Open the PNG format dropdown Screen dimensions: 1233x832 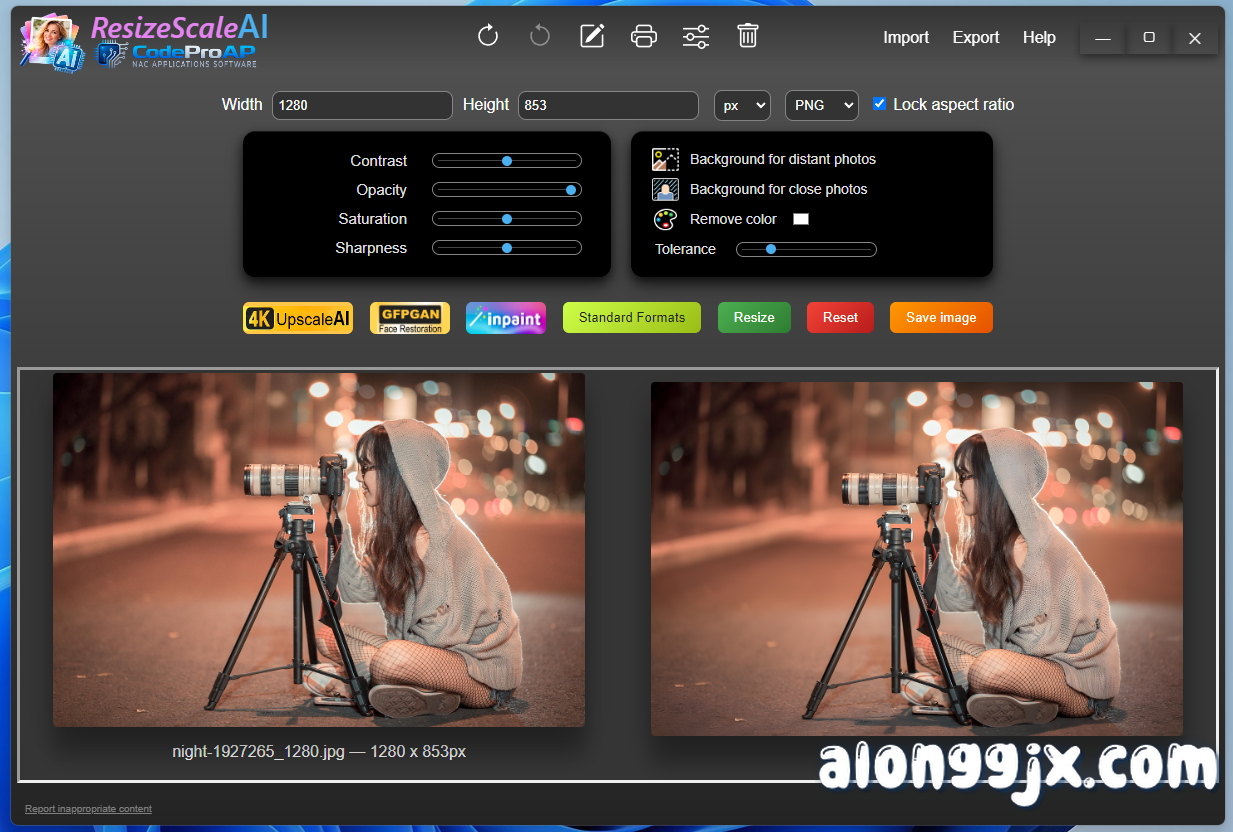coord(821,105)
